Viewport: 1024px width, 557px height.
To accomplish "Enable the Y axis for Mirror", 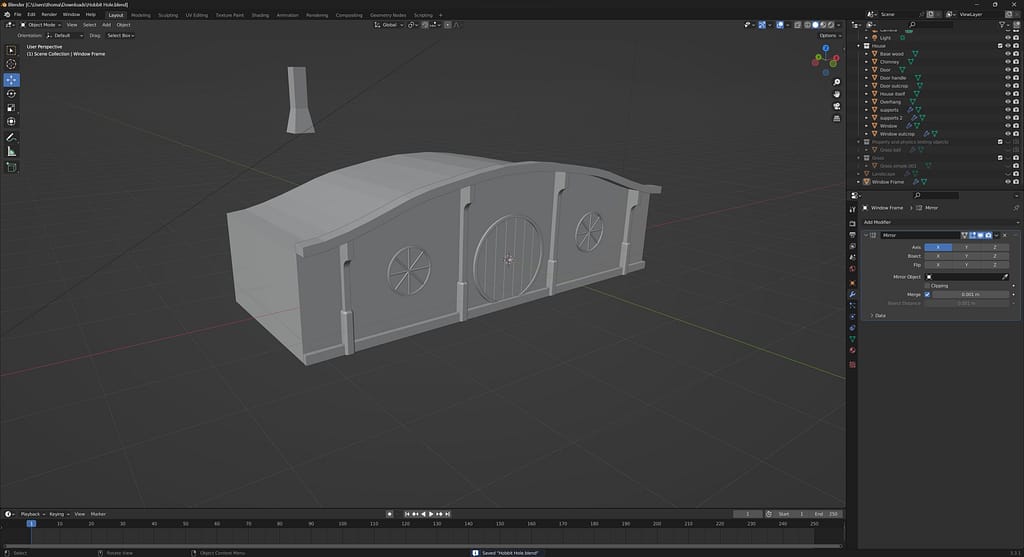I will pyautogui.click(x=966, y=247).
